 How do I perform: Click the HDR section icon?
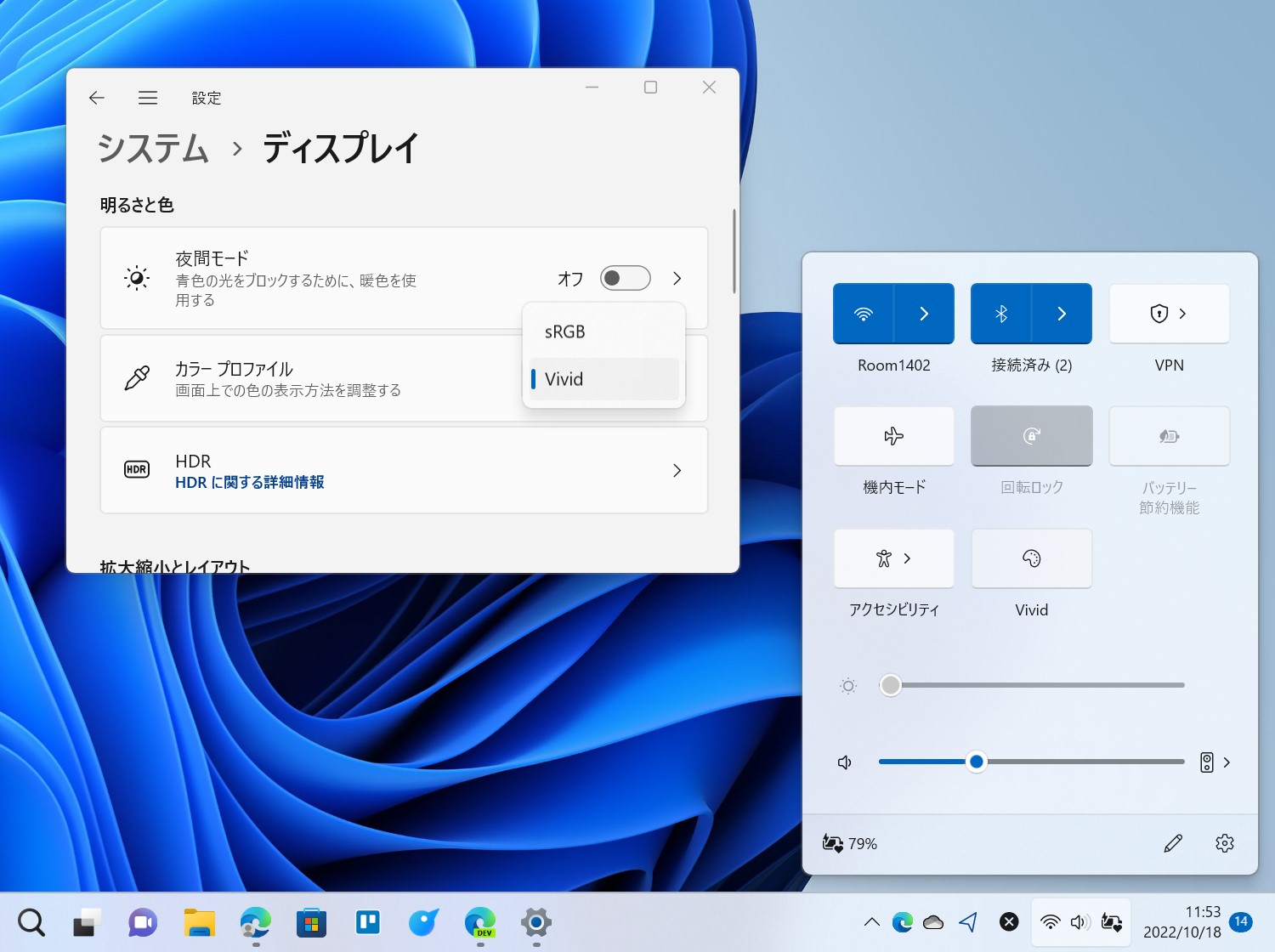(x=137, y=469)
